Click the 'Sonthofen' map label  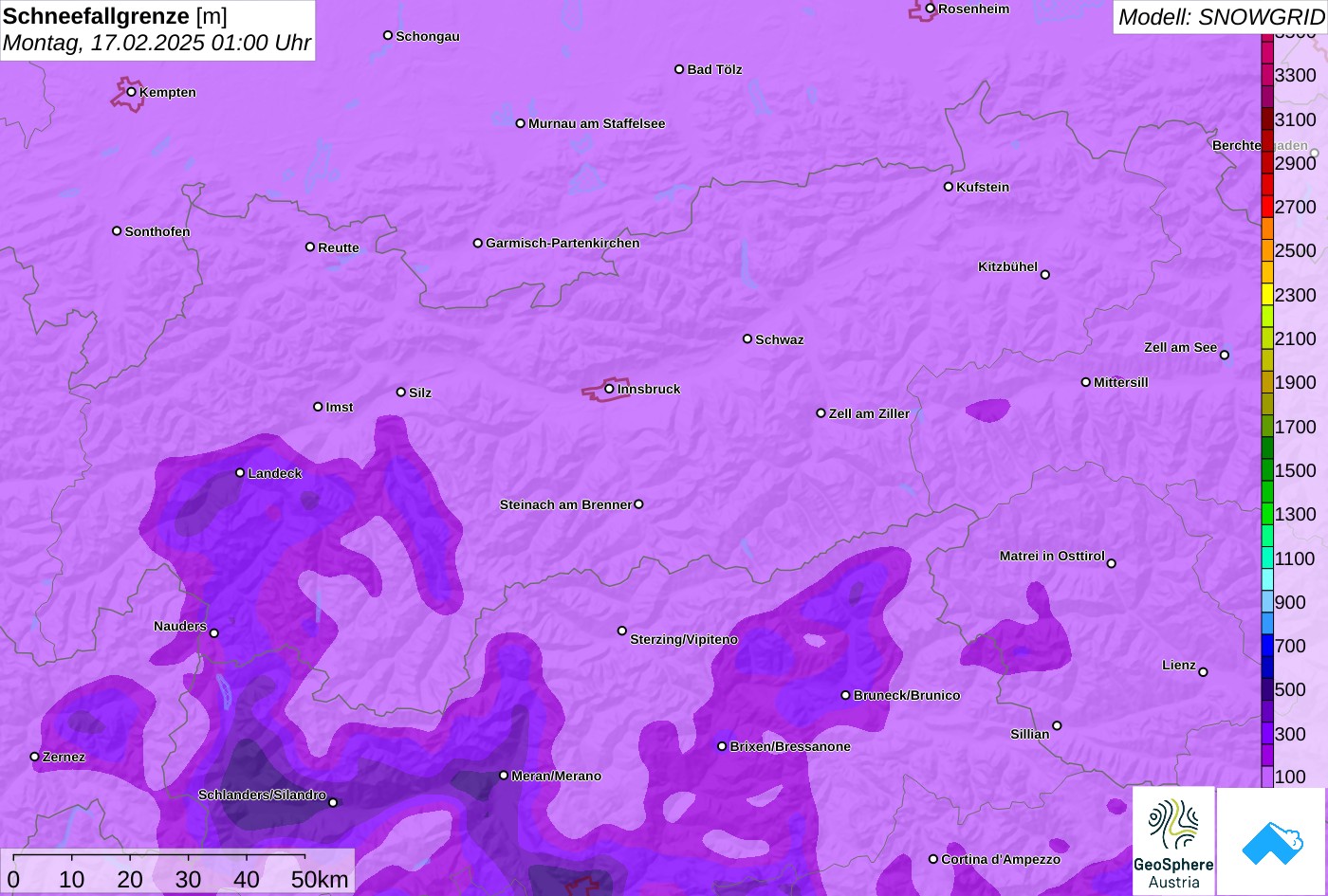coord(157,231)
